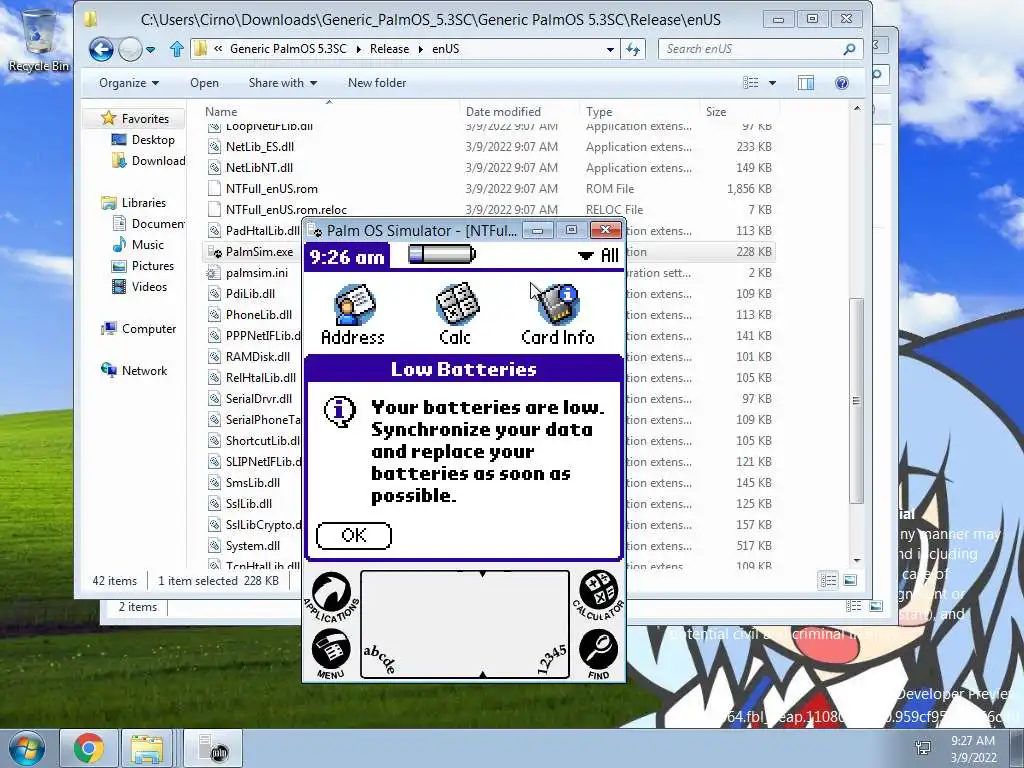Select System.dll file
1024x768 pixels.
click(253, 545)
